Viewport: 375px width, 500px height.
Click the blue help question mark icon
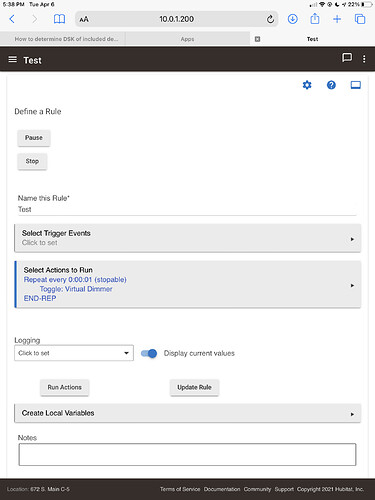click(331, 85)
